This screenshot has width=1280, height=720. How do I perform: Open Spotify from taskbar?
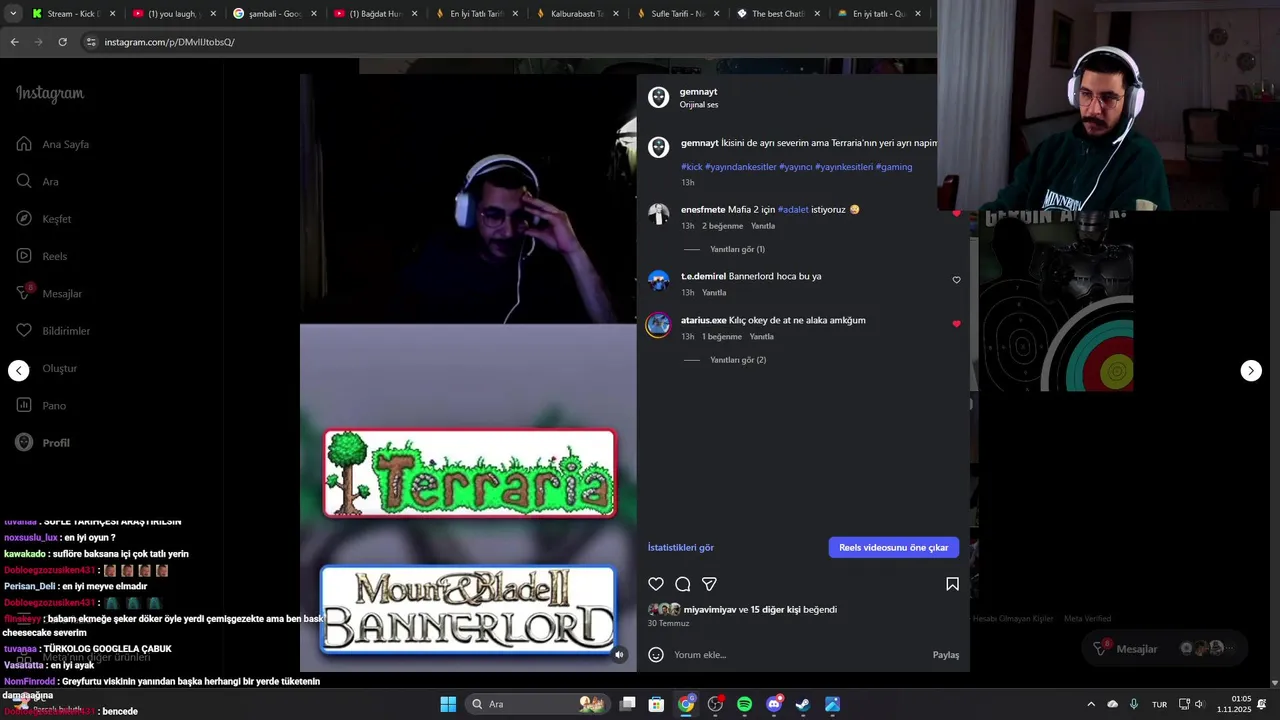pyautogui.click(x=744, y=704)
